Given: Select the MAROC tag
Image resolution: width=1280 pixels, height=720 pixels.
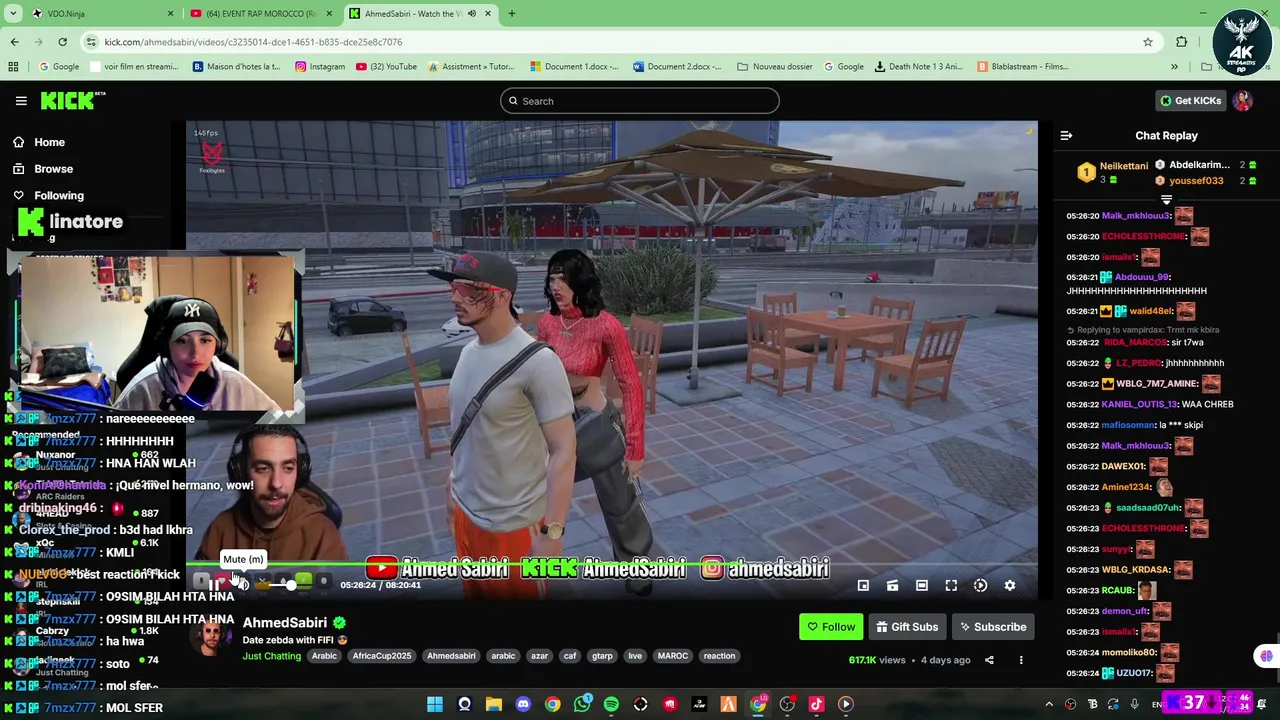Looking at the screenshot, I should [672, 656].
